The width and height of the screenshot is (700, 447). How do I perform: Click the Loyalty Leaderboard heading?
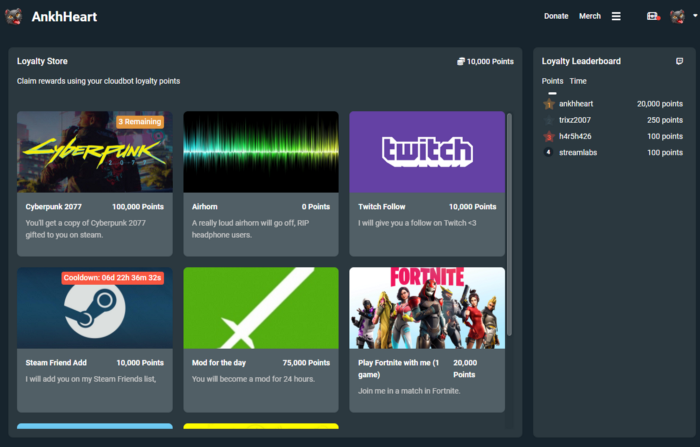point(581,61)
